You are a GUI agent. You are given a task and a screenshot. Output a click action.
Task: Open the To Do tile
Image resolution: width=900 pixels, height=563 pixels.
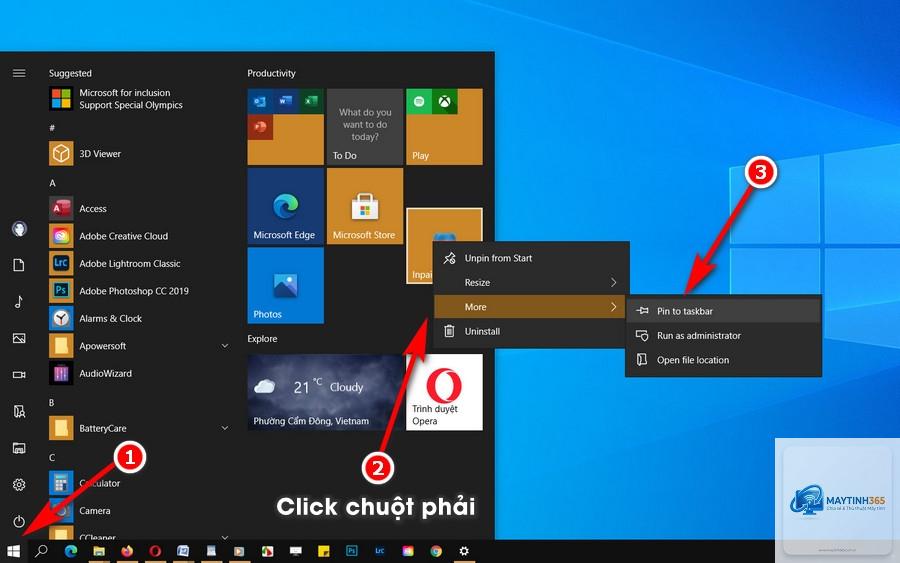[364, 127]
